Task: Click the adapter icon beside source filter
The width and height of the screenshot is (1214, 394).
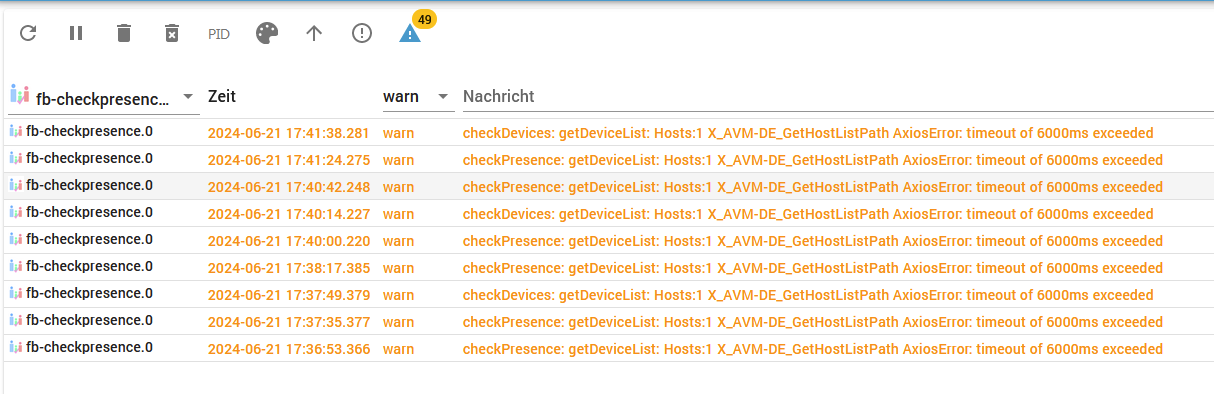Action: [x=19, y=95]
